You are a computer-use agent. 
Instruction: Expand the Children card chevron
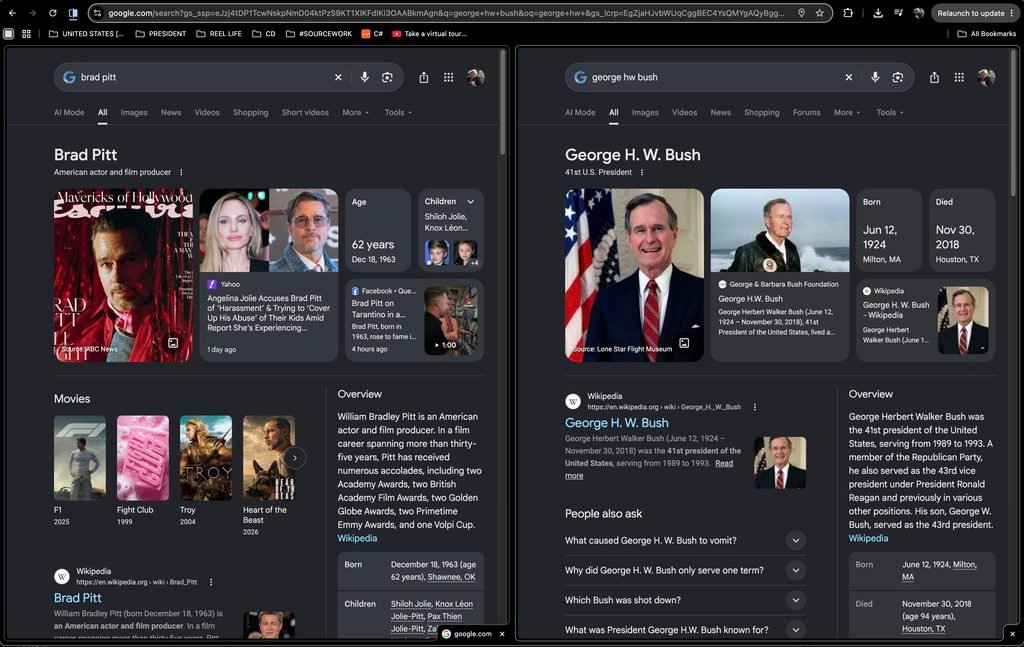[470, 202]
